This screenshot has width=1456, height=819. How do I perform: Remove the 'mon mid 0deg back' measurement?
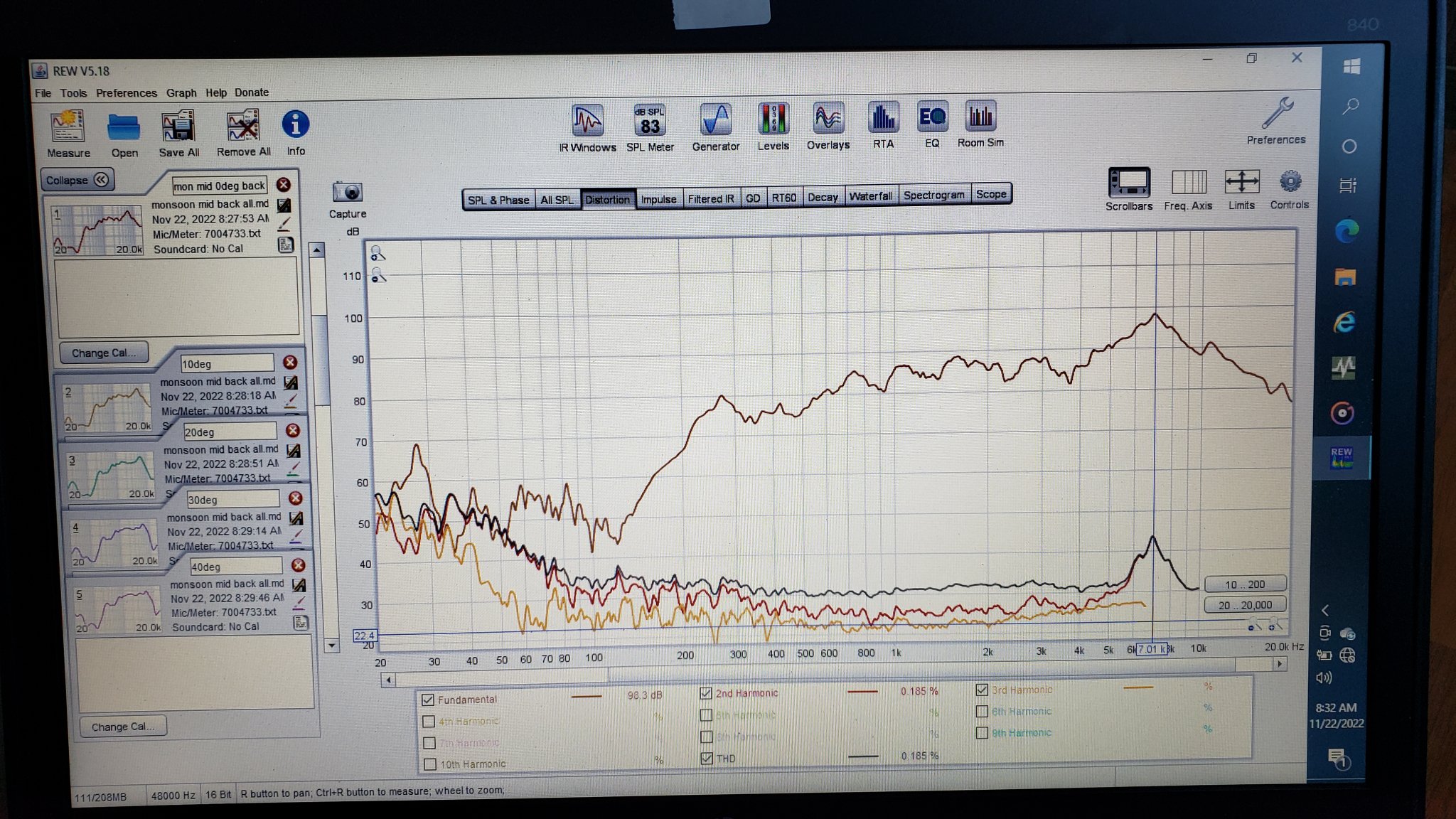(x=283, y=185)
